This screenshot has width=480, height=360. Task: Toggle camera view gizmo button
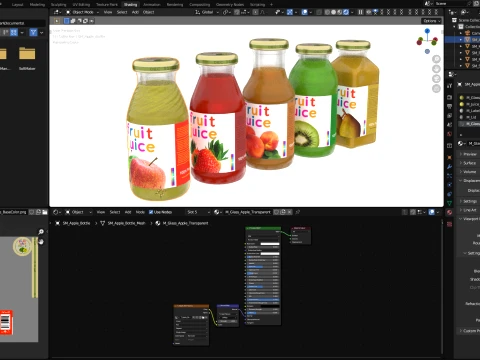click(x=436, y=79)
